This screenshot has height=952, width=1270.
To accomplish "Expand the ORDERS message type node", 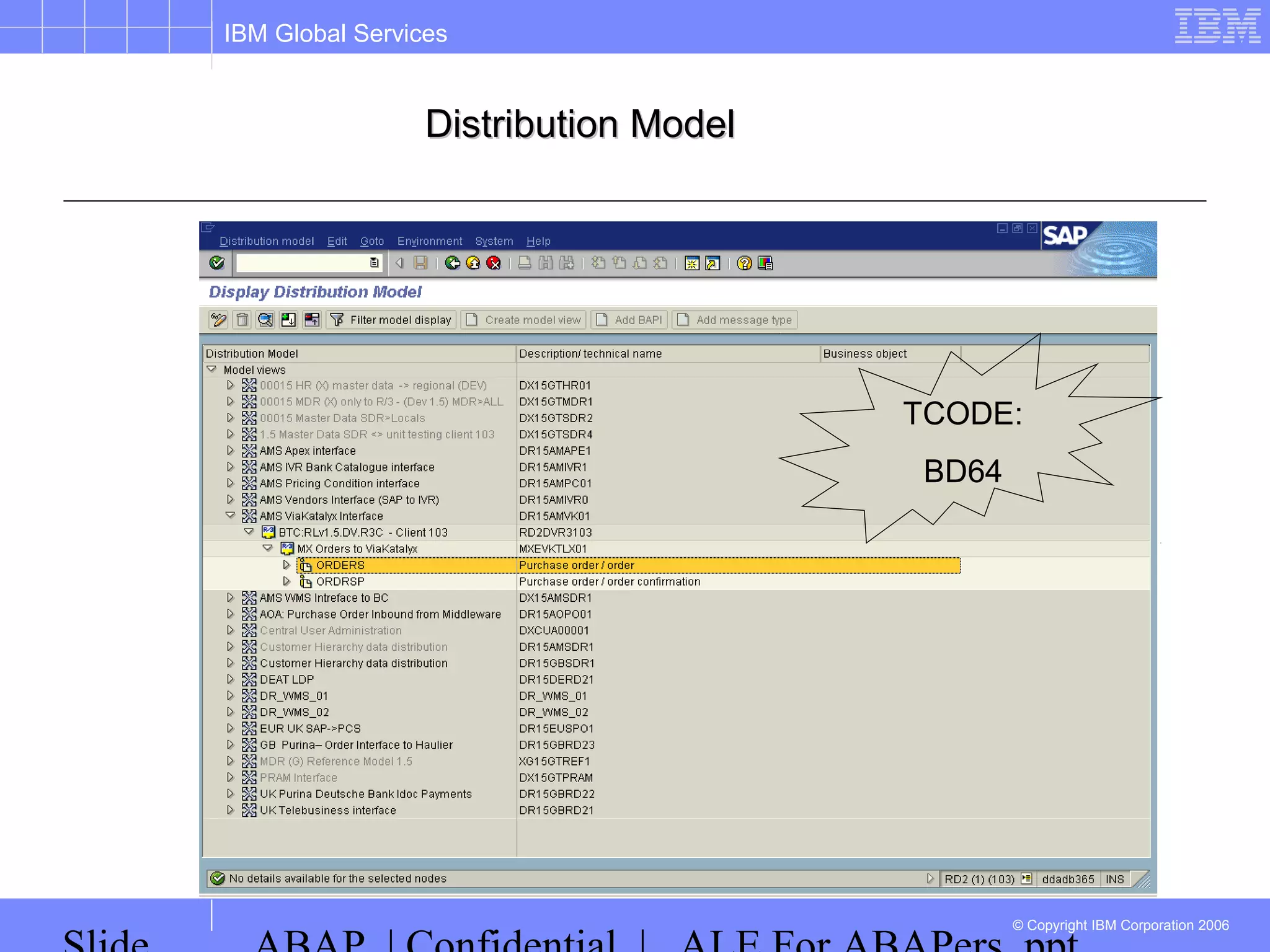I will pos(286,565).
